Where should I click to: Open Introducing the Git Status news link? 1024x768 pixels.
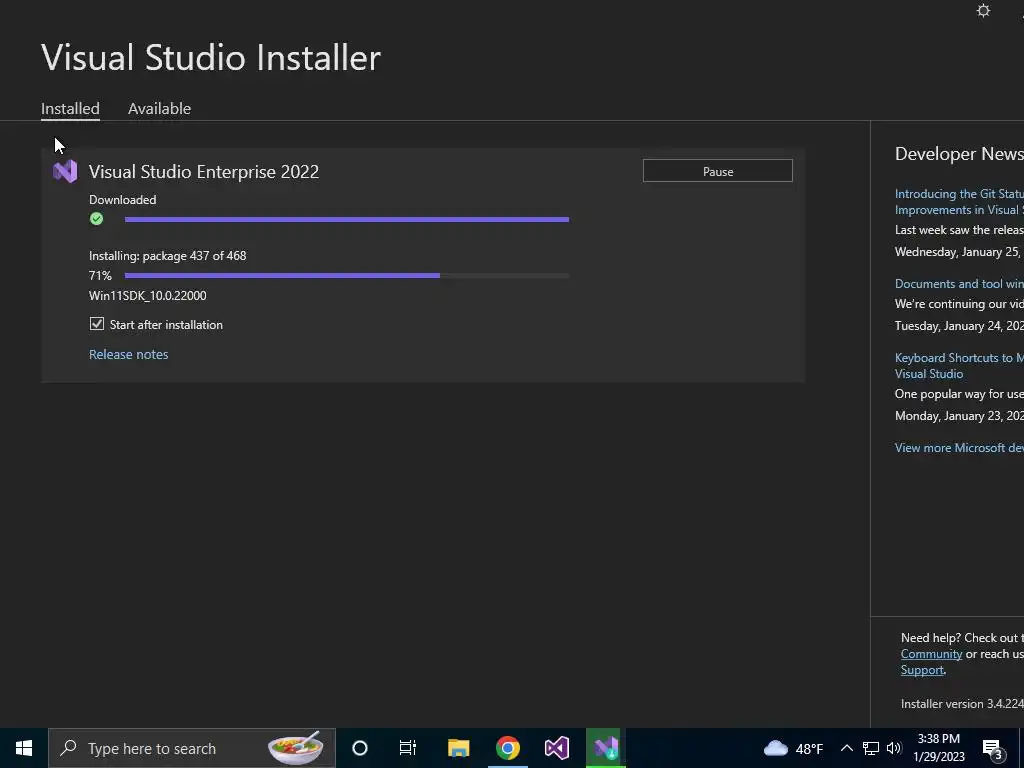point(959,202)
